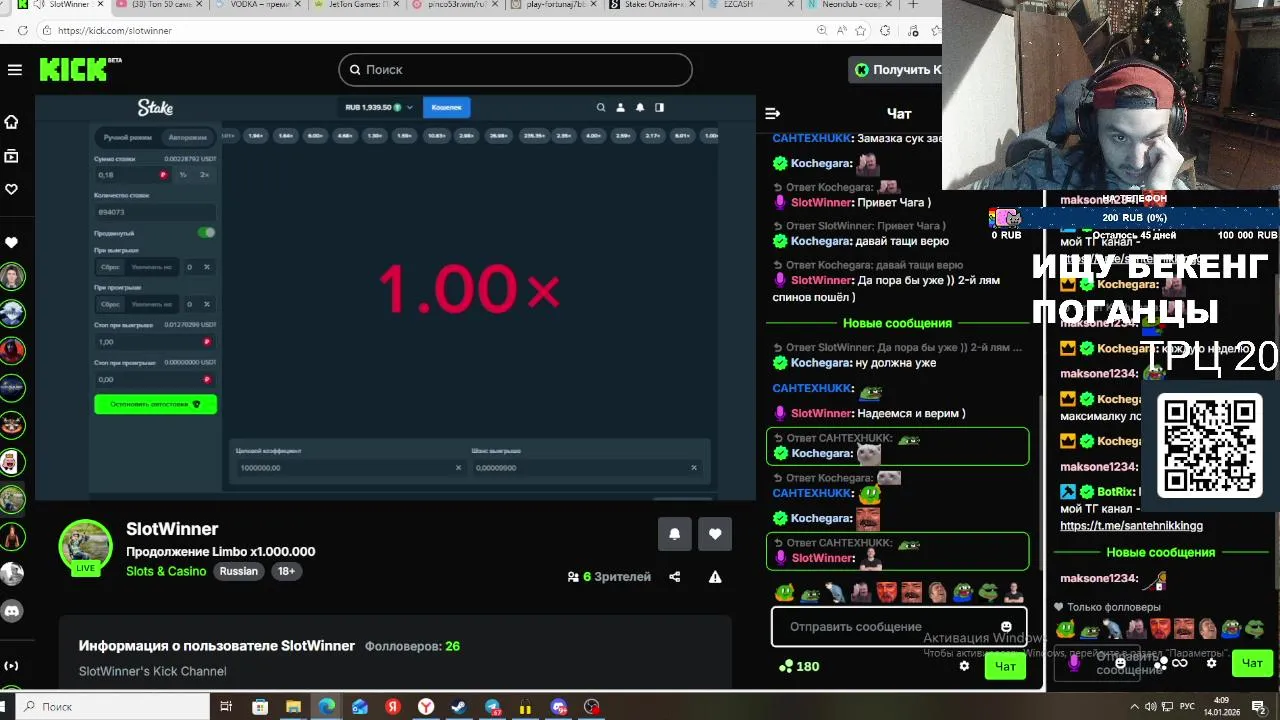Click the Following heart icon in sidebar
The width and height of the screenshot is (1280, 720).
(x=12, y=189)
